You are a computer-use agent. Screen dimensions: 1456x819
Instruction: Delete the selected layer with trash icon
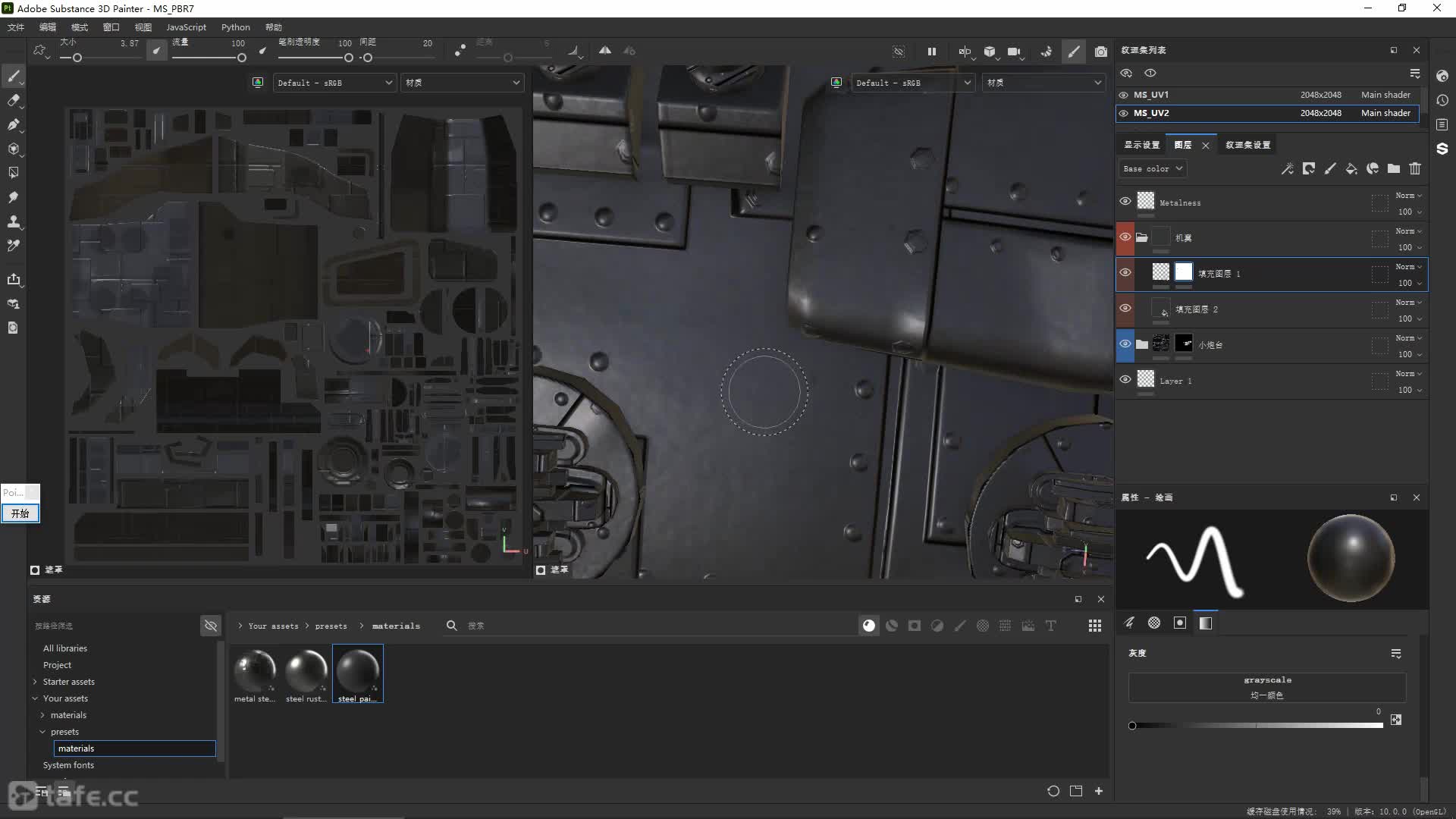[x=1415, y=168]
